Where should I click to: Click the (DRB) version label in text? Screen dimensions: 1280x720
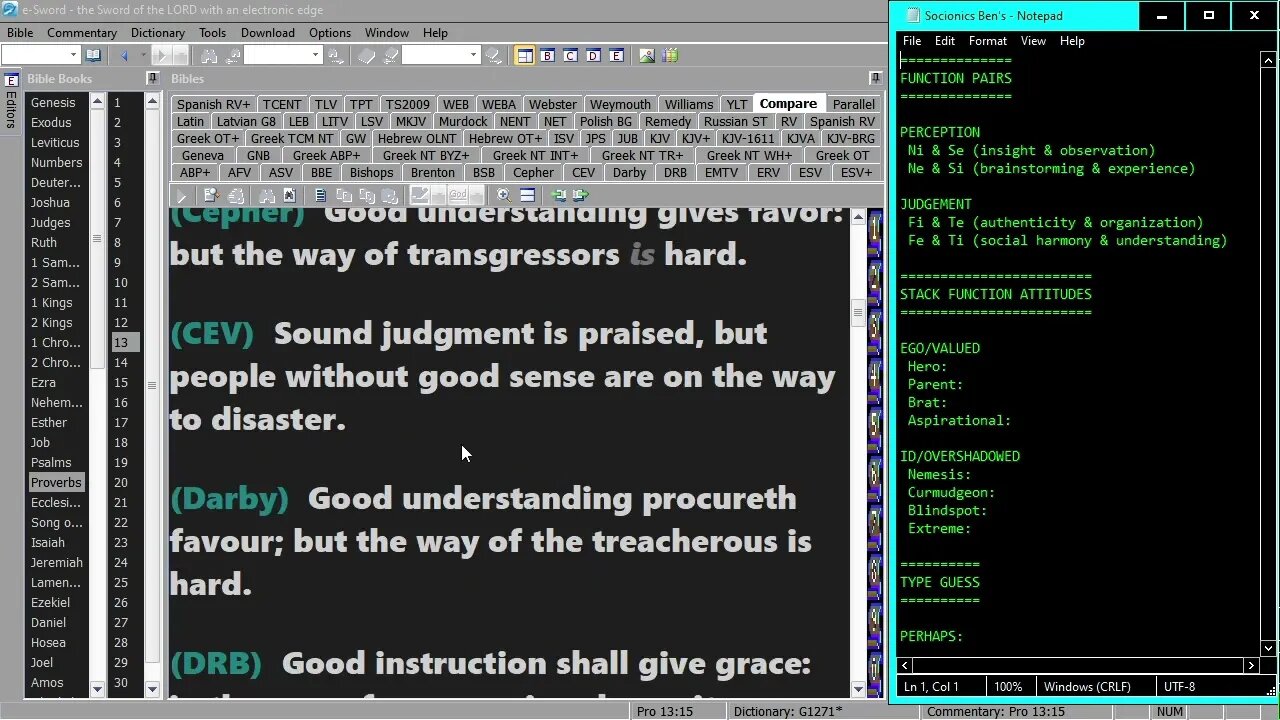[x=216, y=663]
